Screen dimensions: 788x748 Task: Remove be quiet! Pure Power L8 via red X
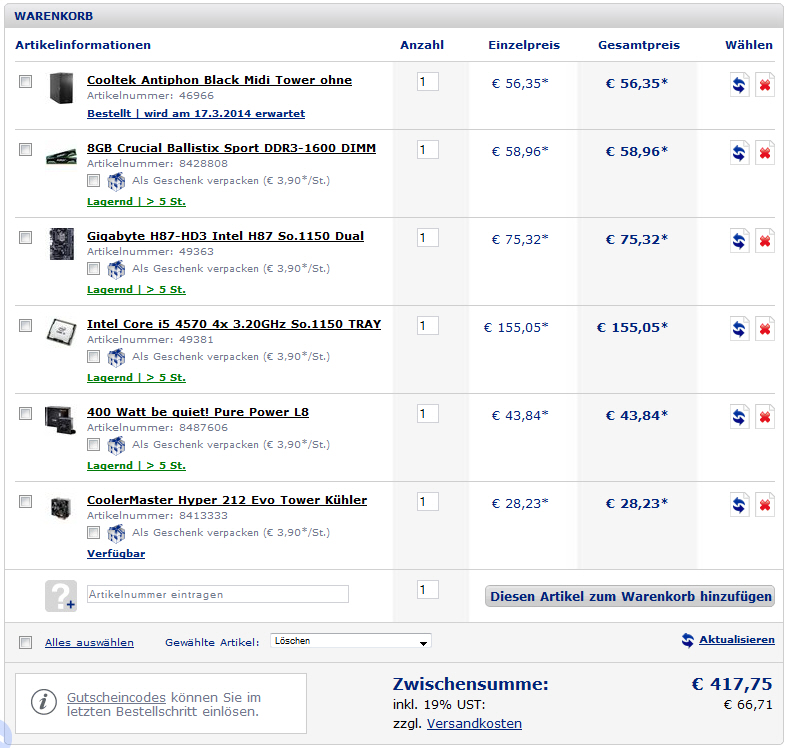tap(764, 416)
